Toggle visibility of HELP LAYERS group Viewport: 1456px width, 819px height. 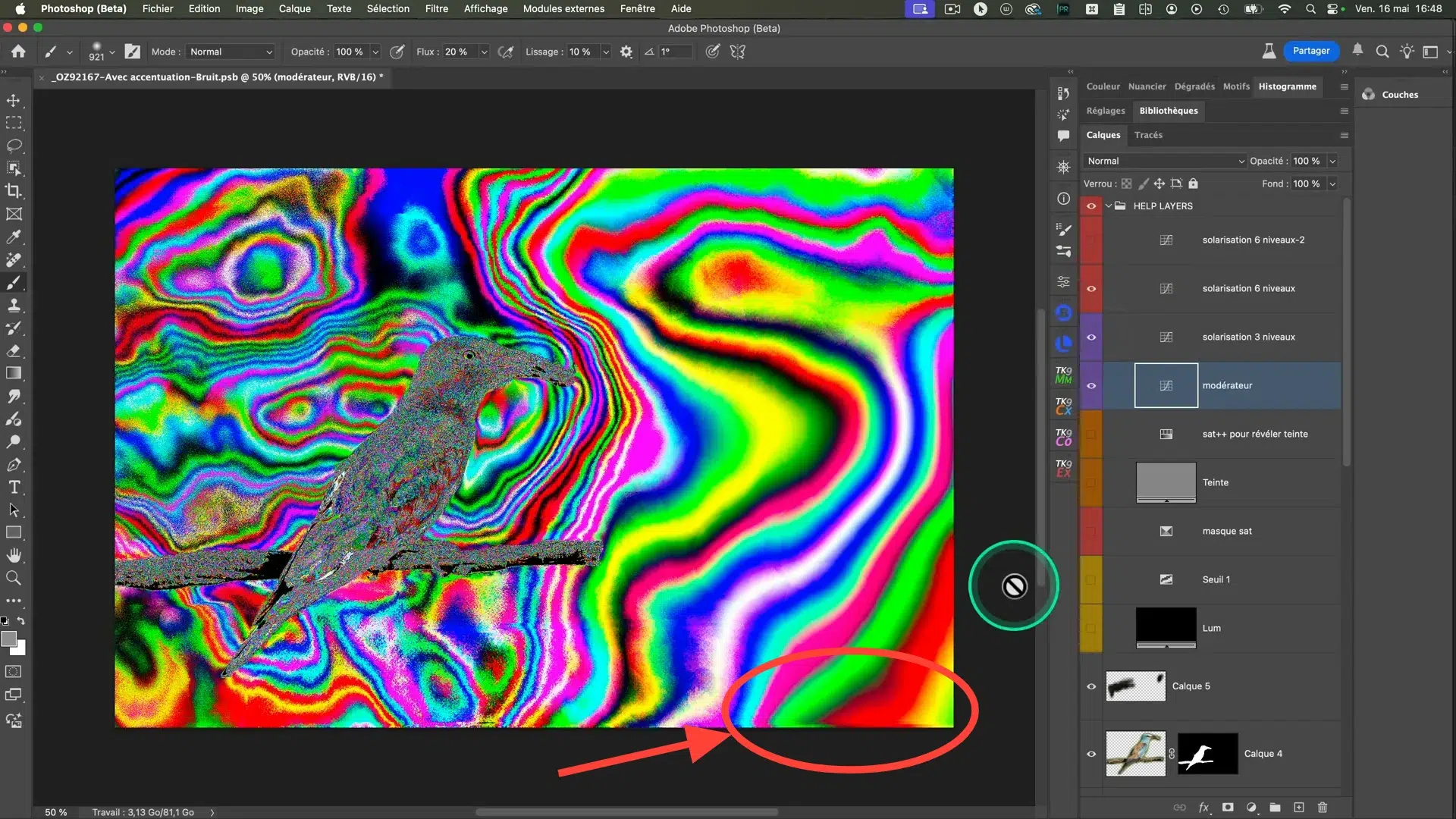[1091, 206]
